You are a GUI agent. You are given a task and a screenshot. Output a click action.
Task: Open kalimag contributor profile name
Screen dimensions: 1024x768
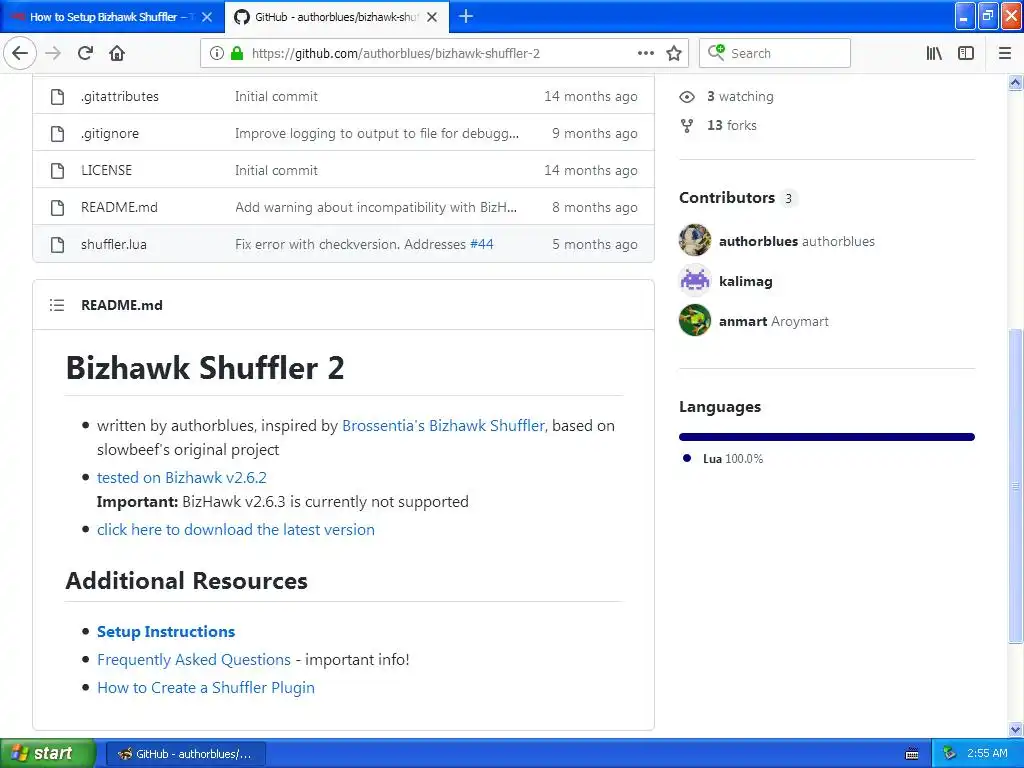click(x=746, y=281)
